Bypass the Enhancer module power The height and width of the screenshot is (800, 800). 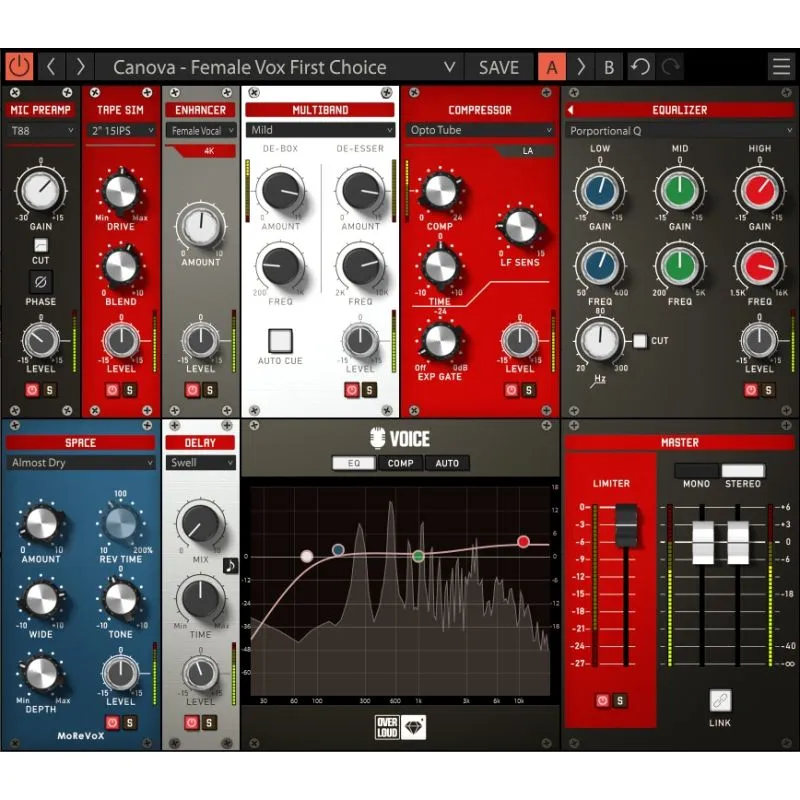pos(192,390)
